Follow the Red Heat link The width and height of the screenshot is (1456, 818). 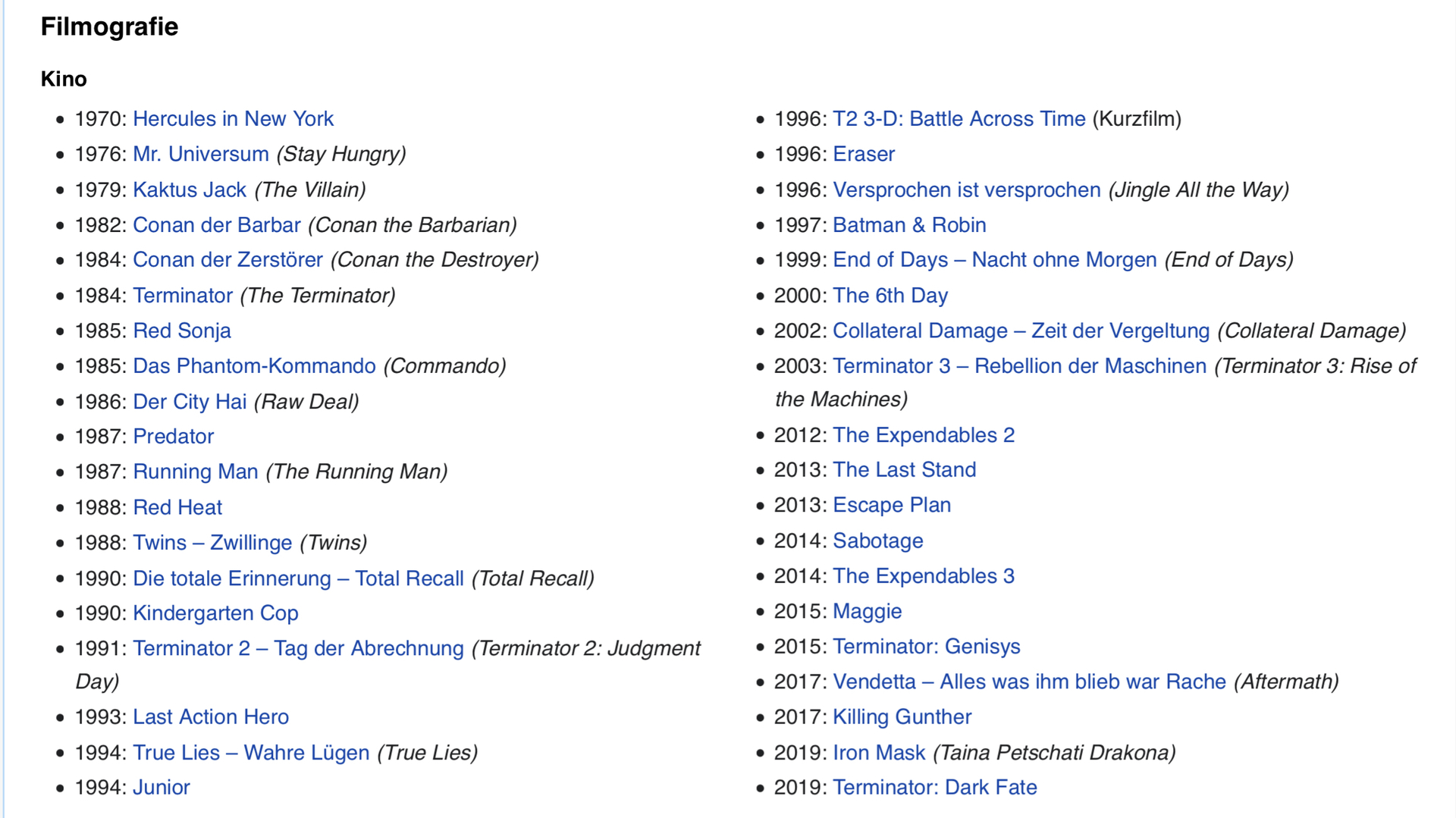click(177, 507)
